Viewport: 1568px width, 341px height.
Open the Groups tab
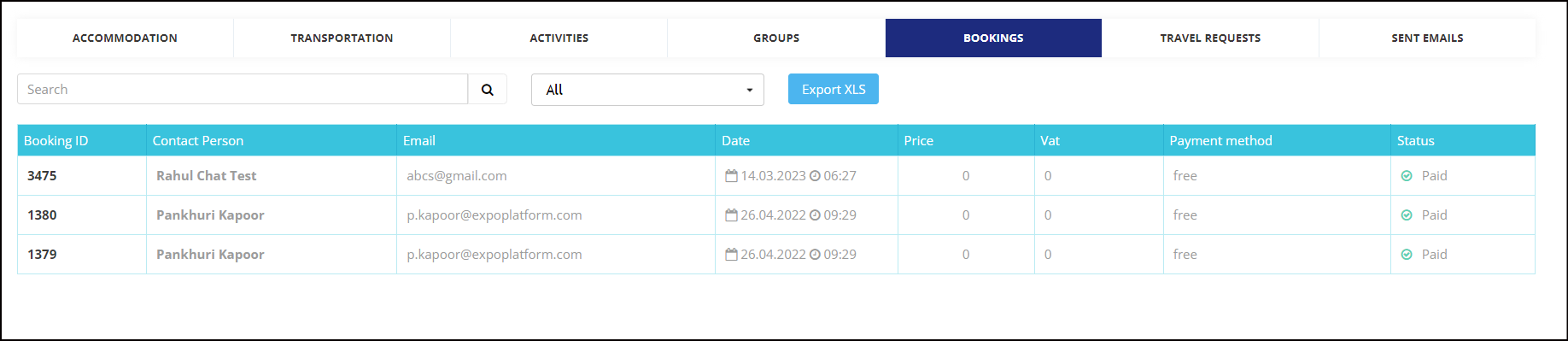click(776, 38)
